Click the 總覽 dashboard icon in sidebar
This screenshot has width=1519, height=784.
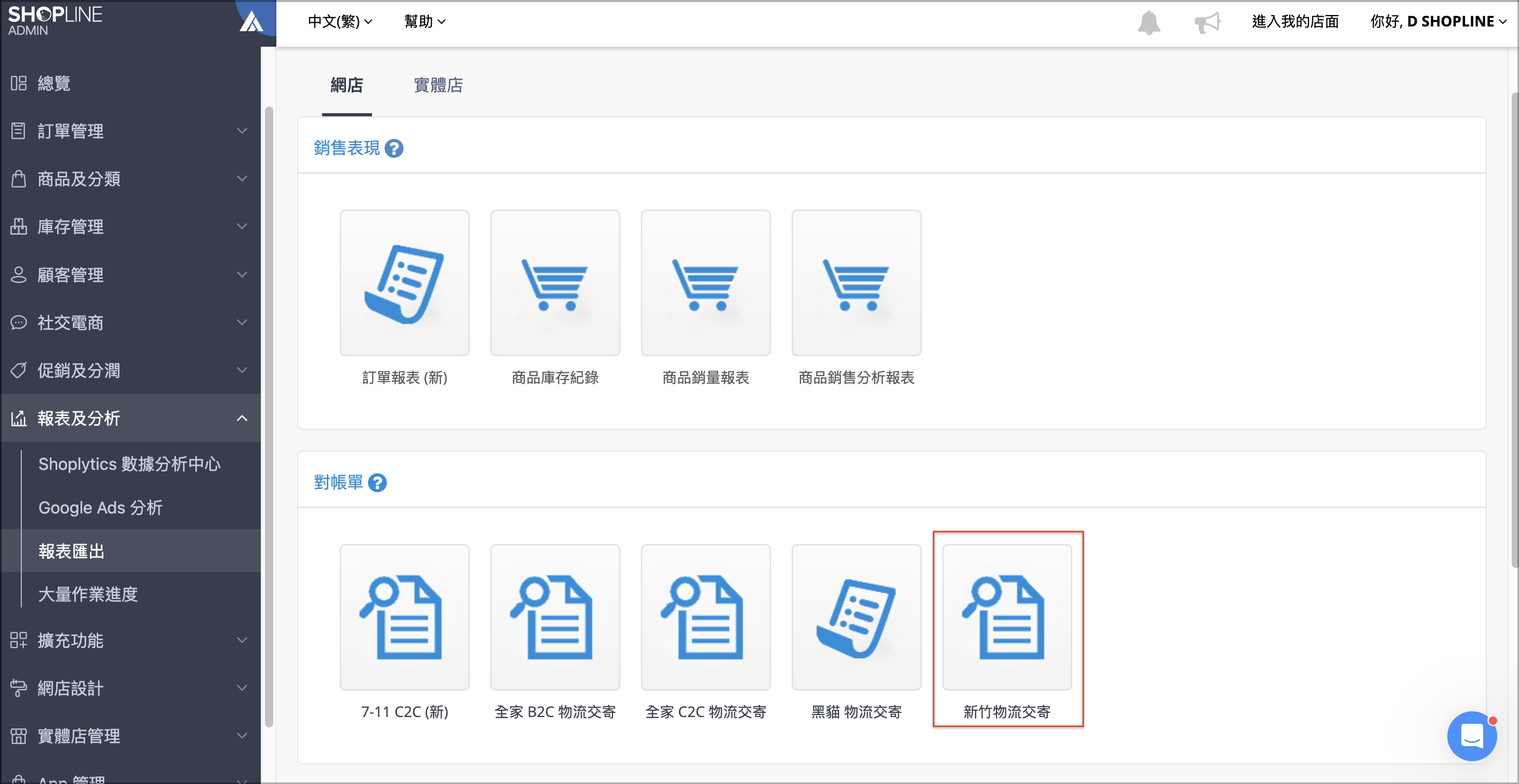pos(19,83)
